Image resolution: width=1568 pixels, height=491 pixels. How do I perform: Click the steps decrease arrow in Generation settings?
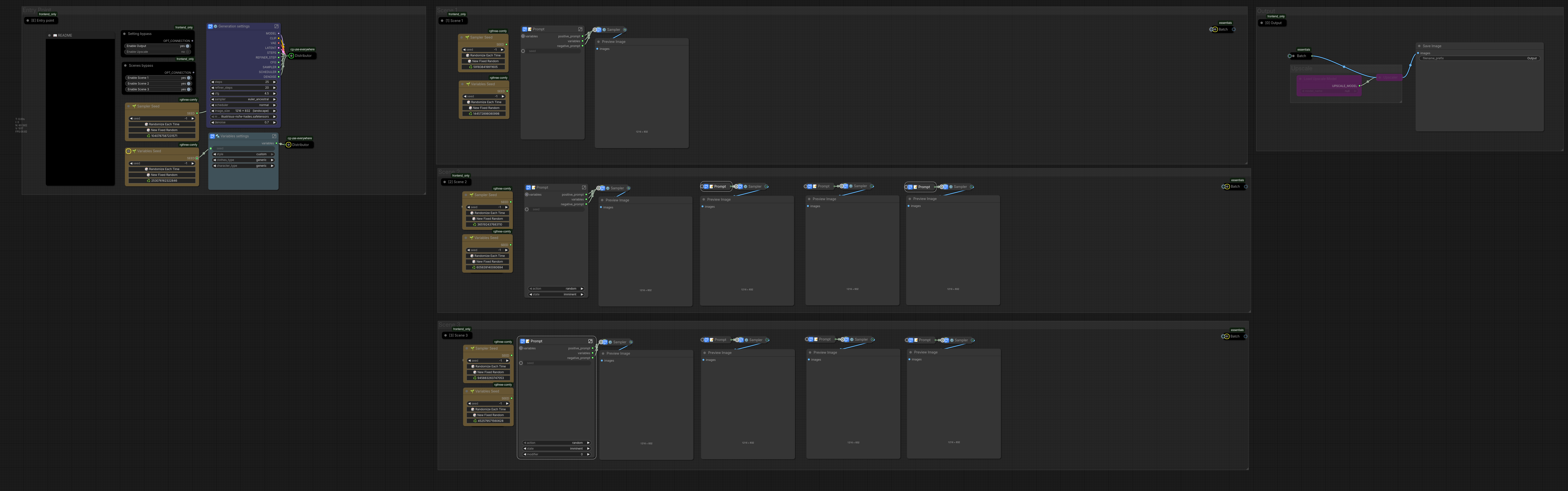(212, 82)
